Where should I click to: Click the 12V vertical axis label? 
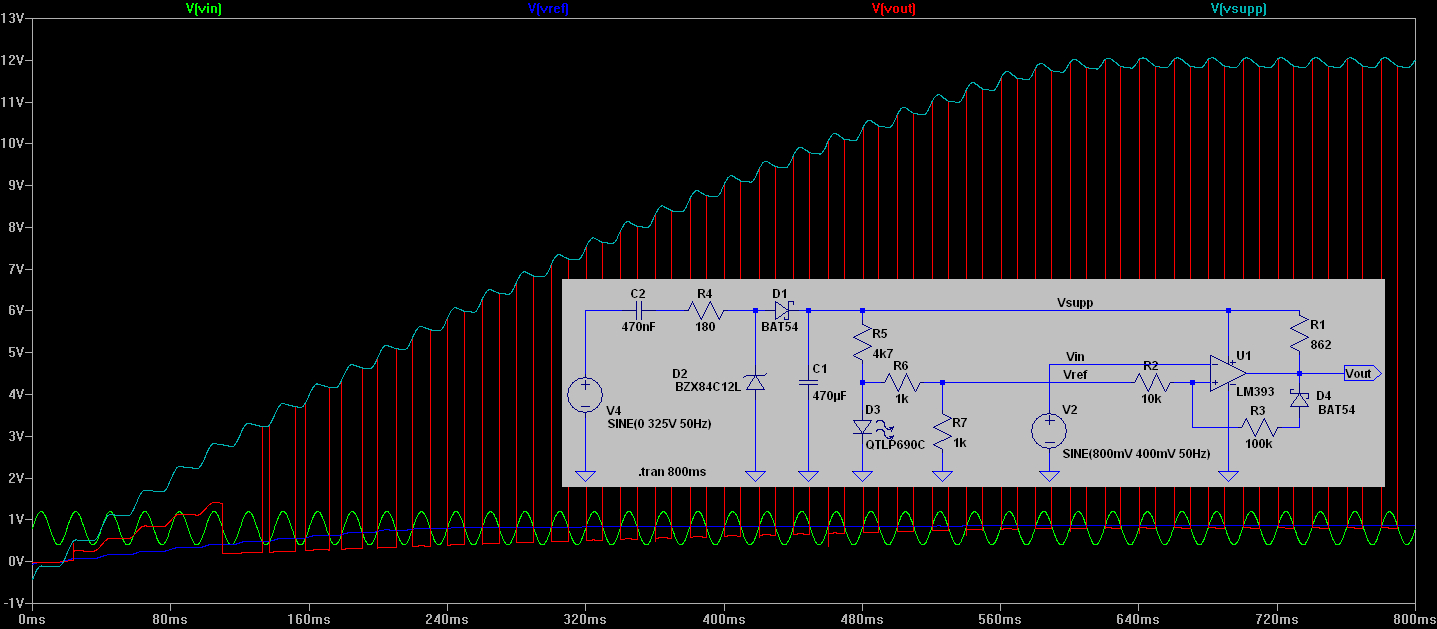click(x=14, y=60)
